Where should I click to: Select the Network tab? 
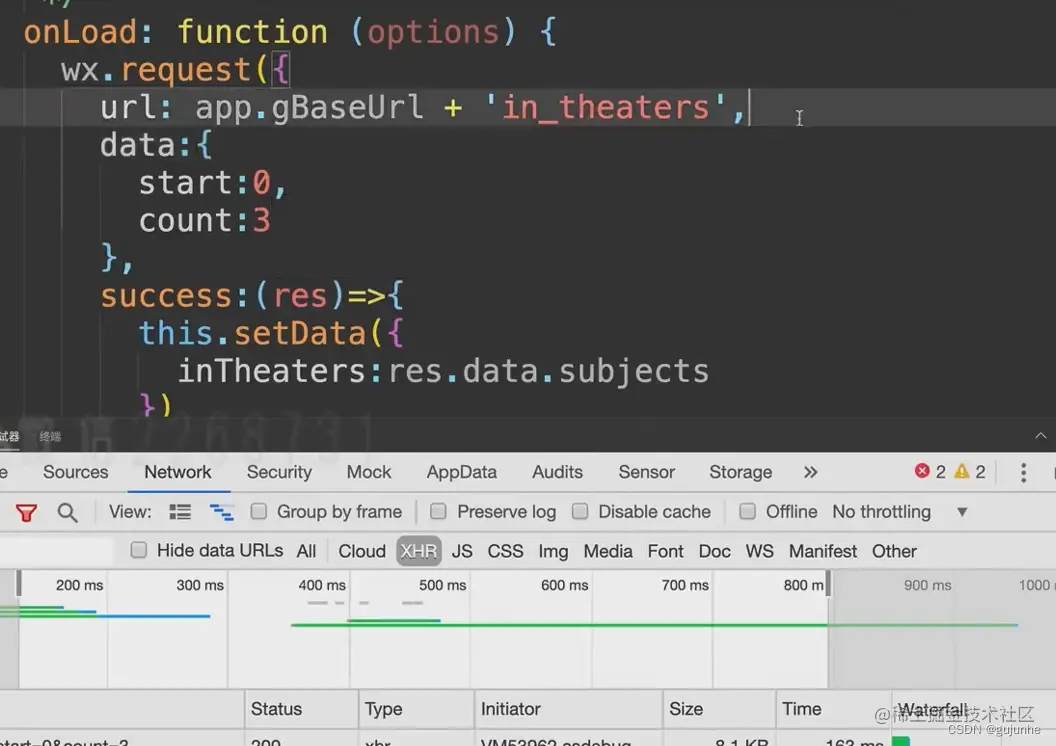[x=178, y=472]
